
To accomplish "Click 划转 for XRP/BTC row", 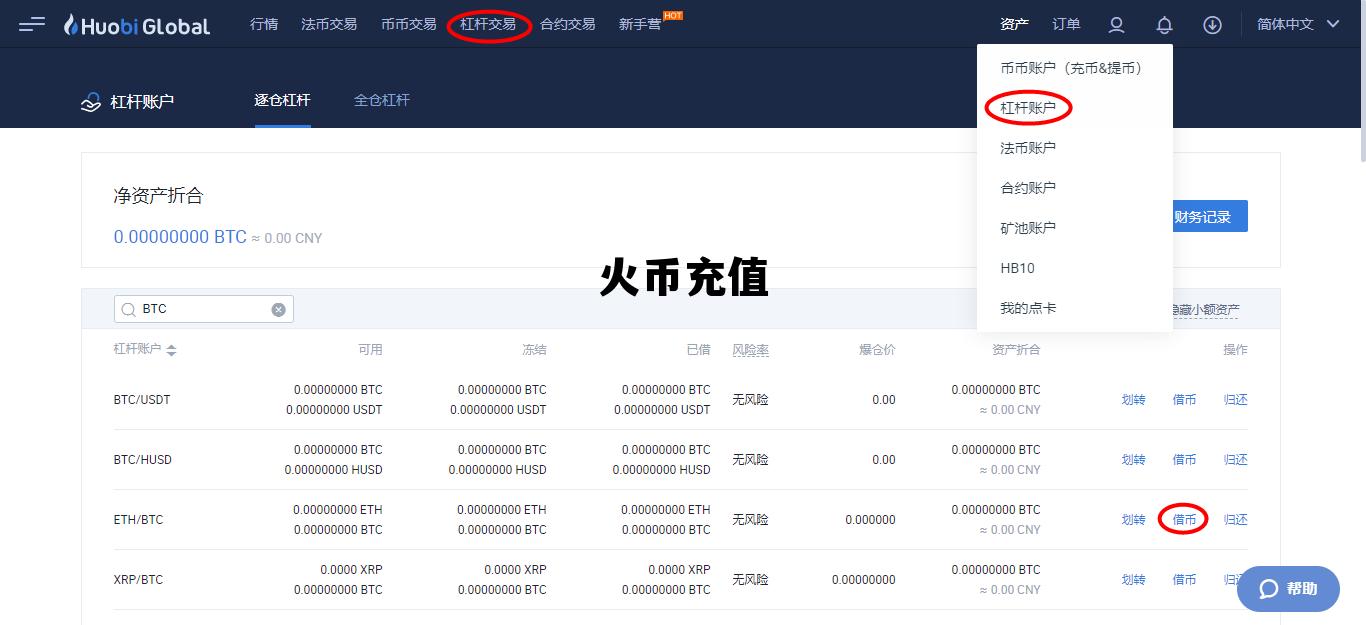I will [1133, 580].
